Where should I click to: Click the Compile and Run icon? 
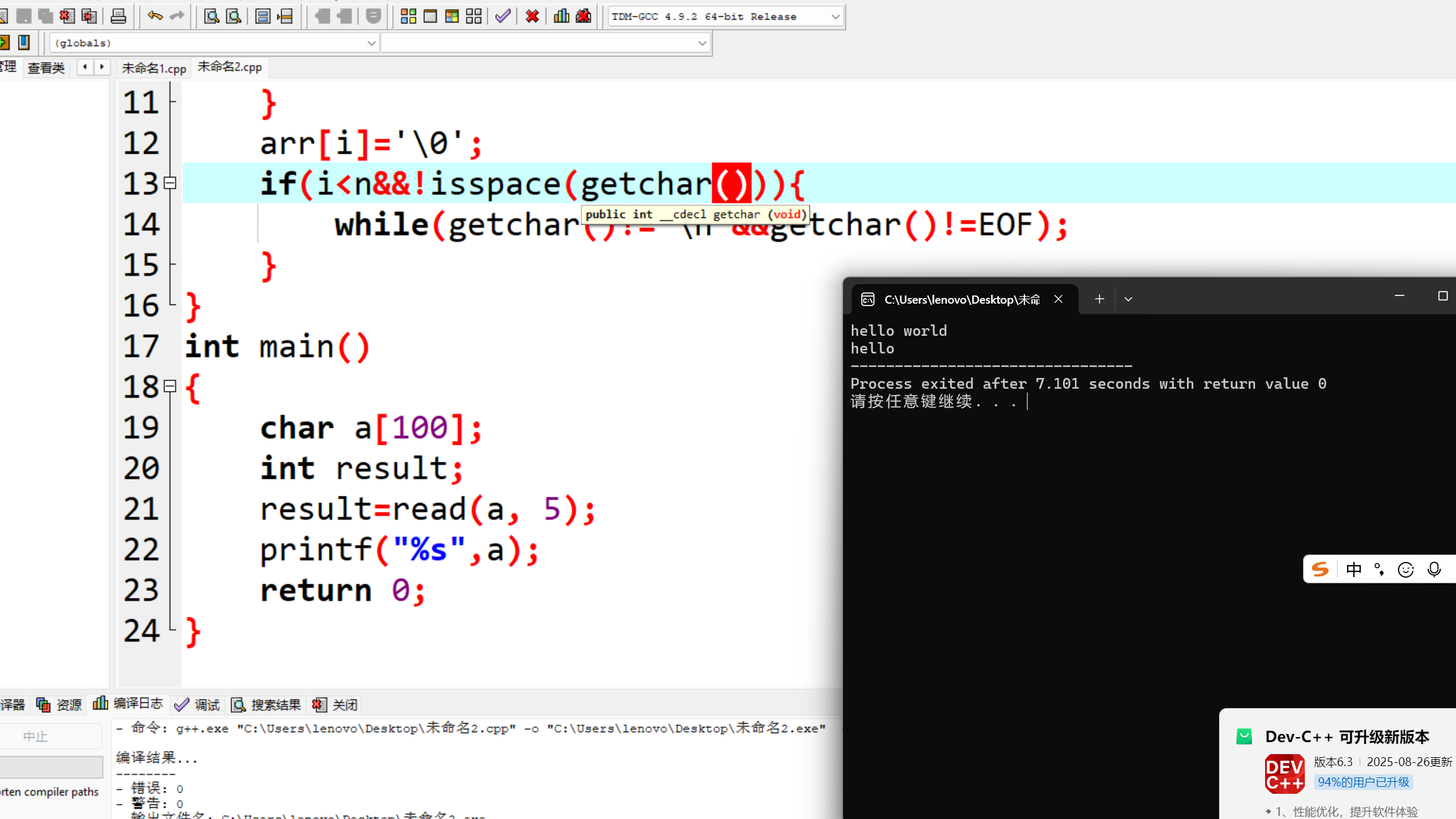pyautogui.click(x=452, y=16)
